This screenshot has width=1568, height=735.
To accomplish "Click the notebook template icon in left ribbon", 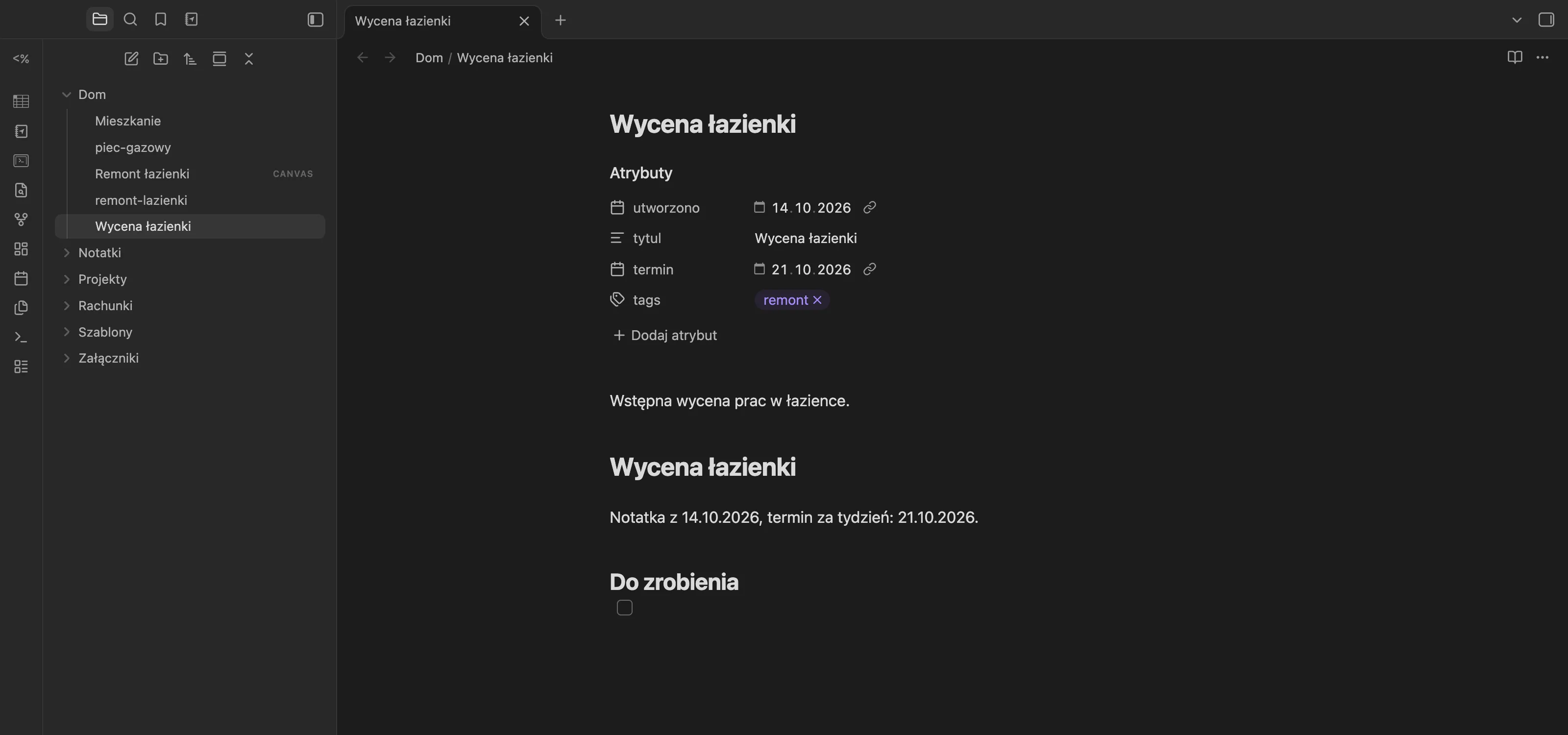I will point(21,131).
